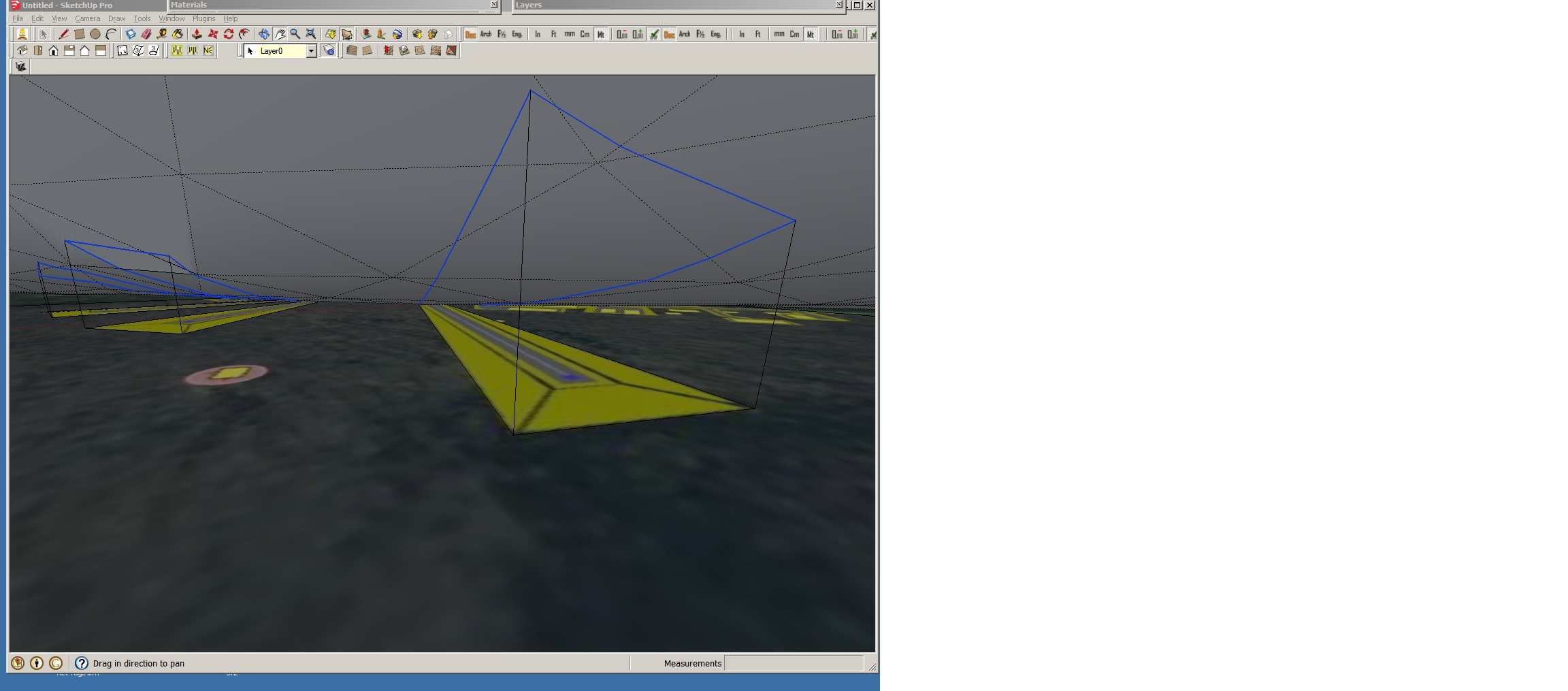Expand the collapsed Layers panel title
1568x691 pixels.
529,5
